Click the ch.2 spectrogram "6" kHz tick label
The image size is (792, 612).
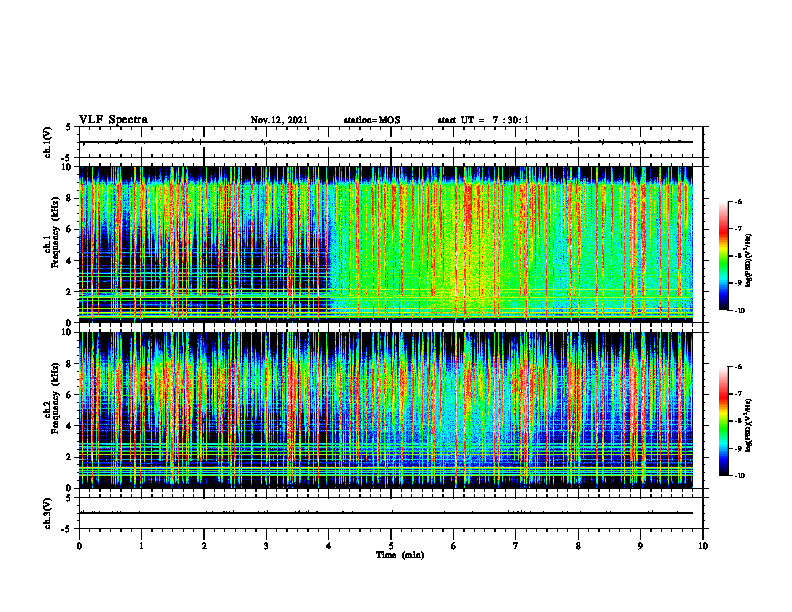70,395
